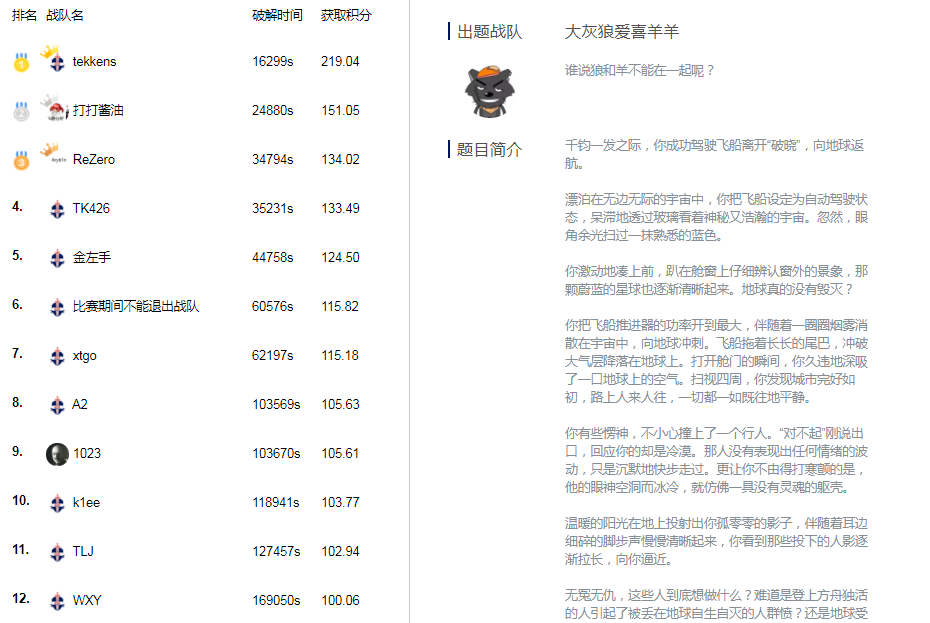Screen dimensions: 930x623
Task: Click 金左手 team avatar icon
Action: tap(57, 258)
